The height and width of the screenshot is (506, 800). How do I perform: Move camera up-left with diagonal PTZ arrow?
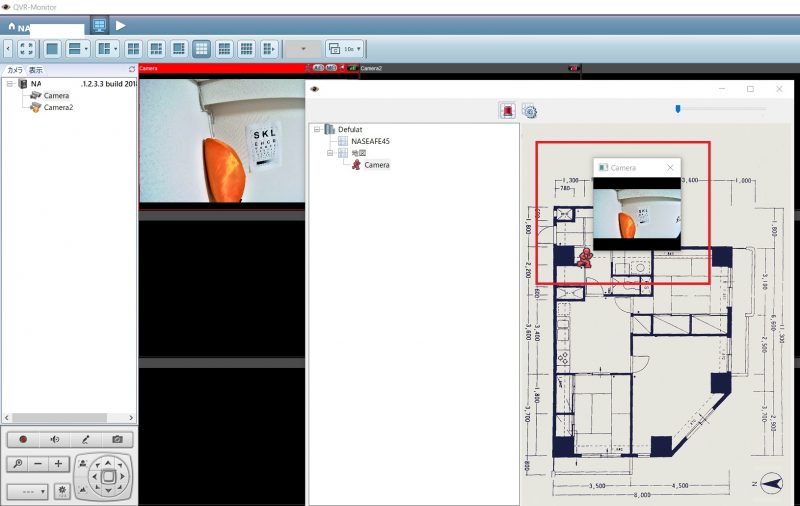[96, 465]
